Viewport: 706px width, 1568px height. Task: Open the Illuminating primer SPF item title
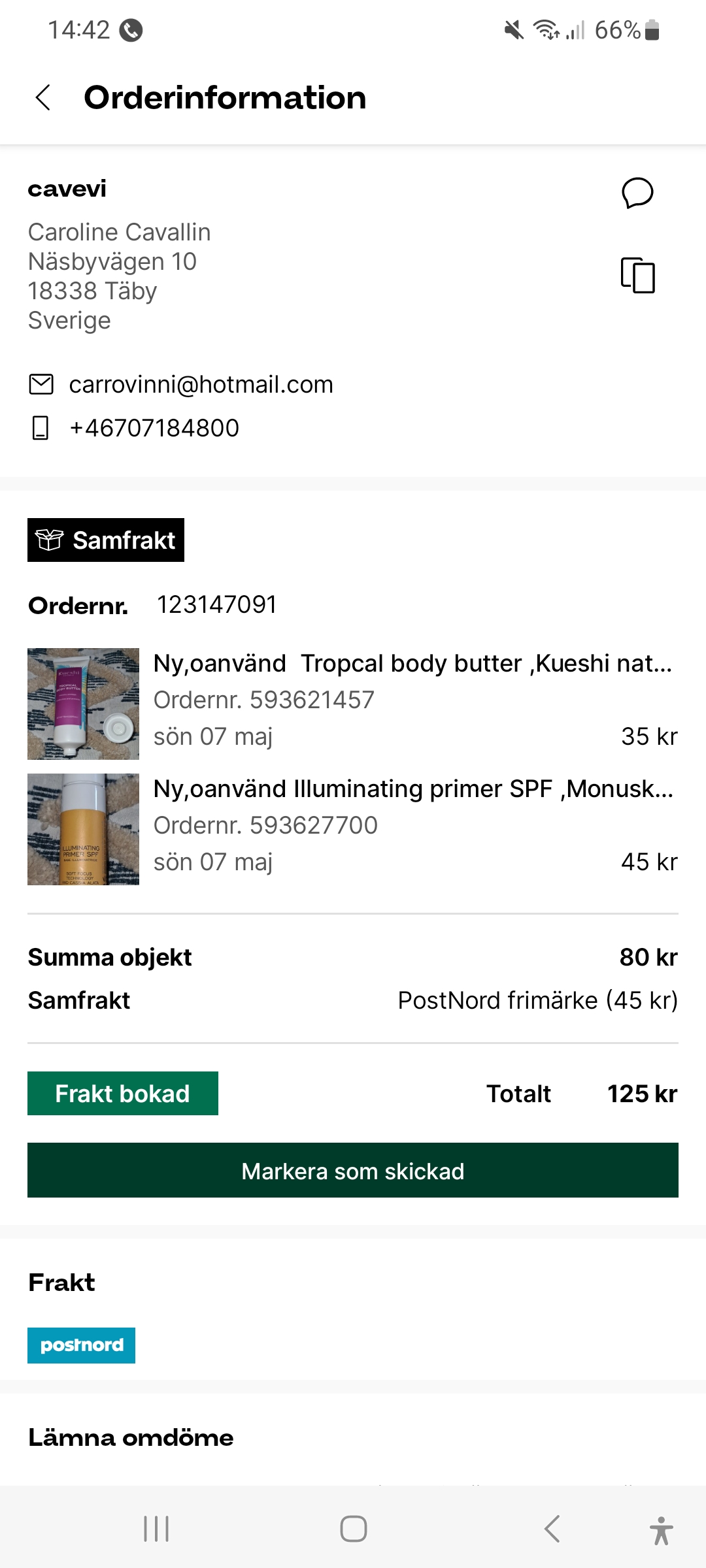click(x=413, y=789)
